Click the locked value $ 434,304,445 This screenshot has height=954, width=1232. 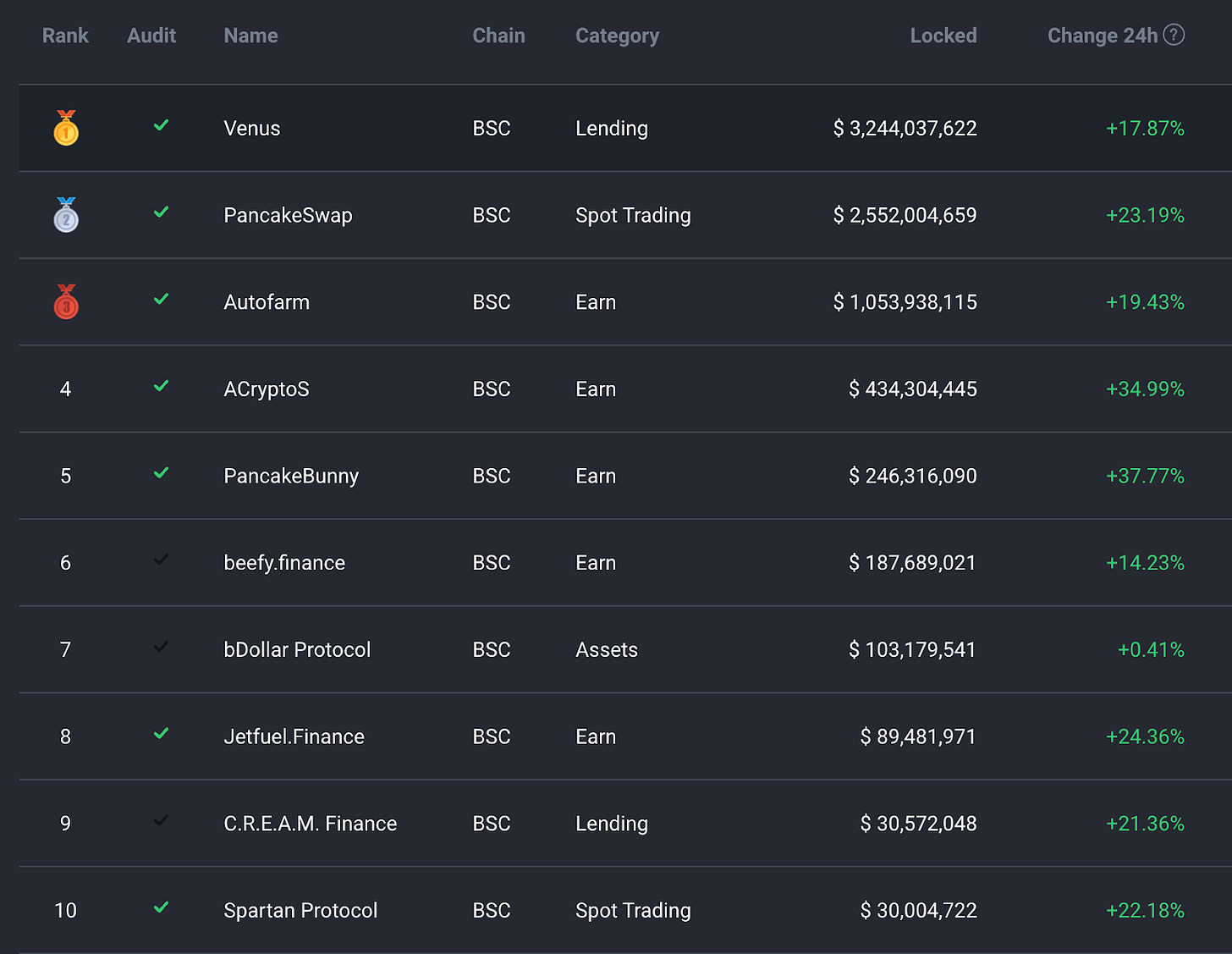click(x=913, y=389)
